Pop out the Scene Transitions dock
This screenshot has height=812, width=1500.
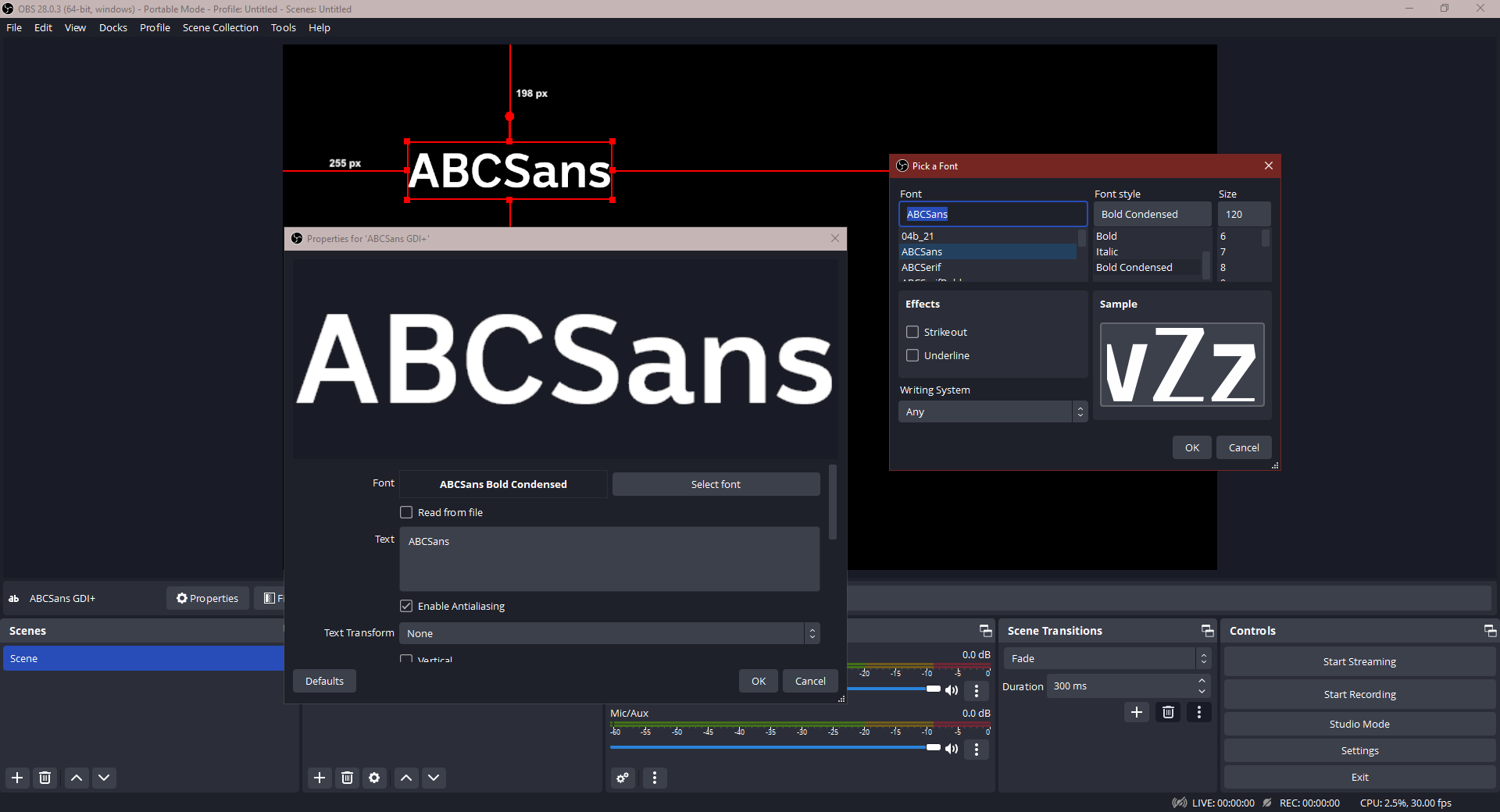point(1207,631)
